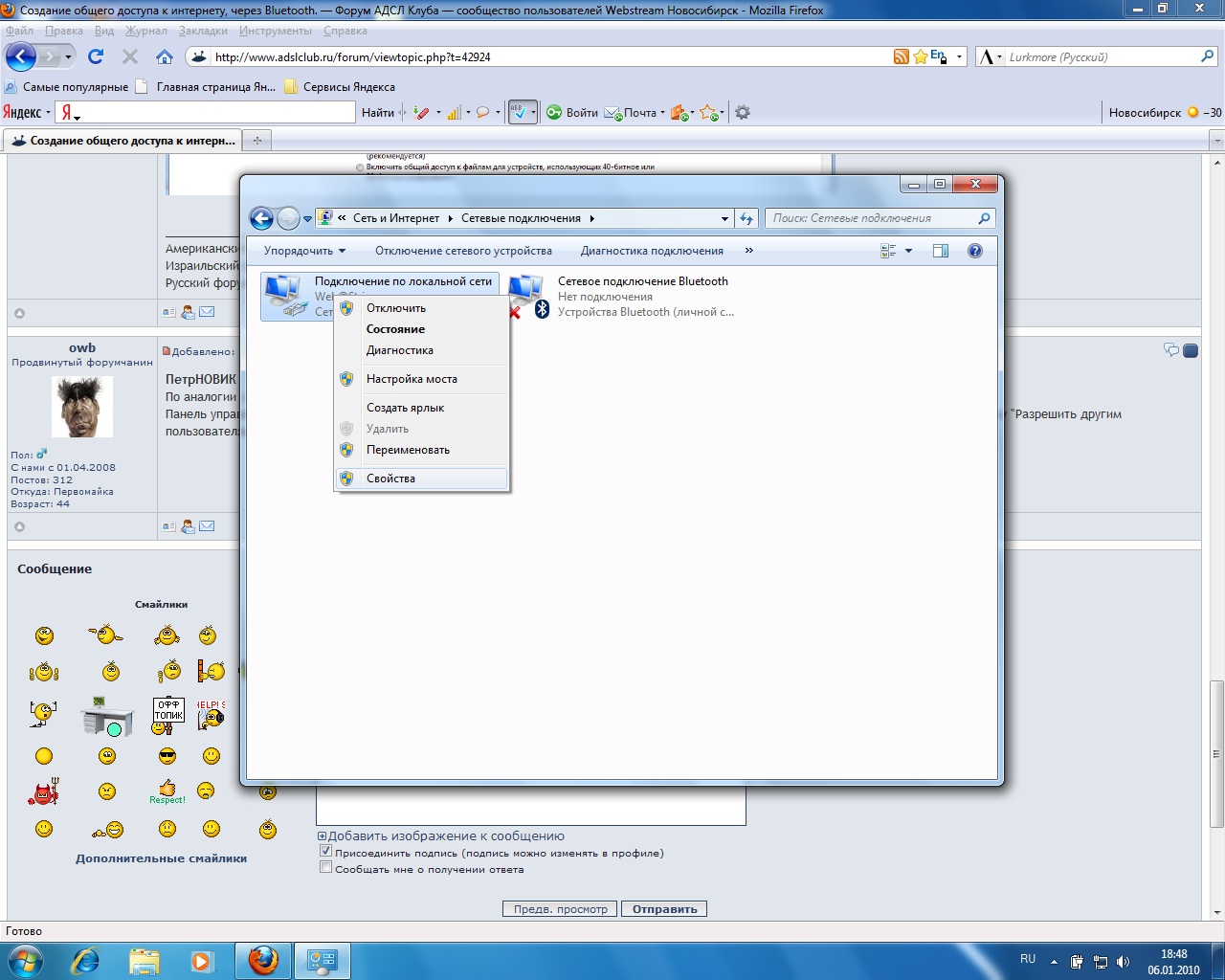
Task: Click the Поиск: Сетевые подключения search field
Action: [x=871, y=218]
